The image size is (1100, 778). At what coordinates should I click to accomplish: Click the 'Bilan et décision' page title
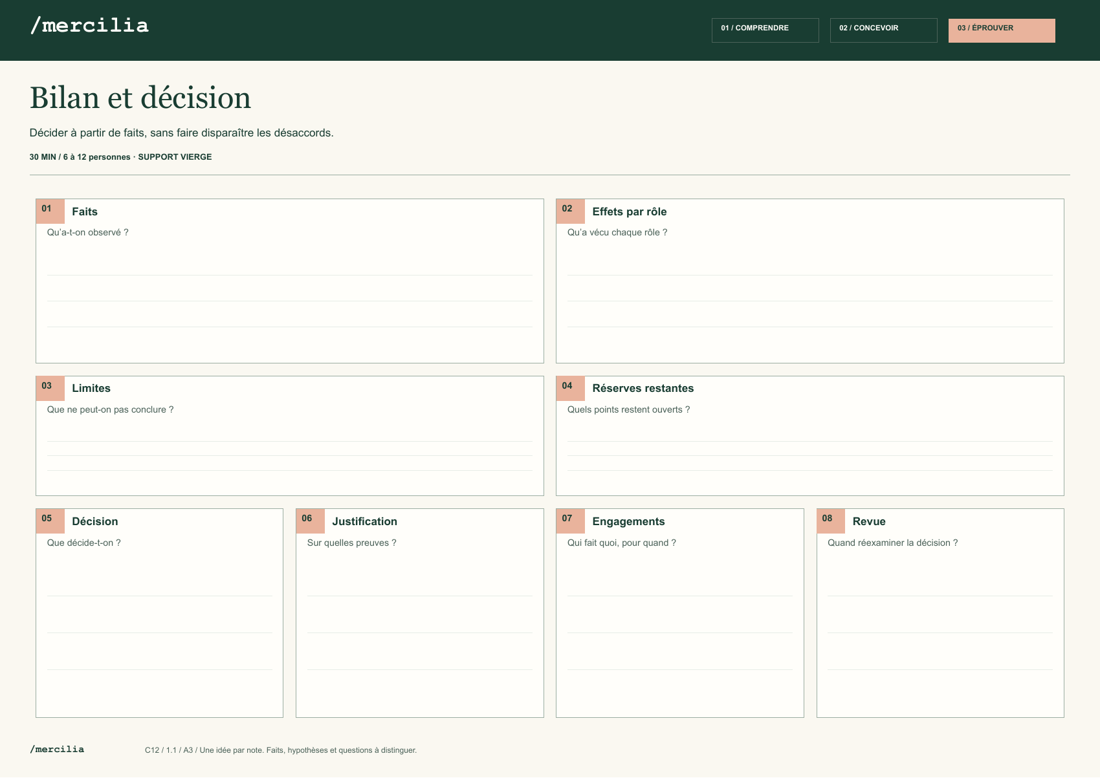pos(140,98)
